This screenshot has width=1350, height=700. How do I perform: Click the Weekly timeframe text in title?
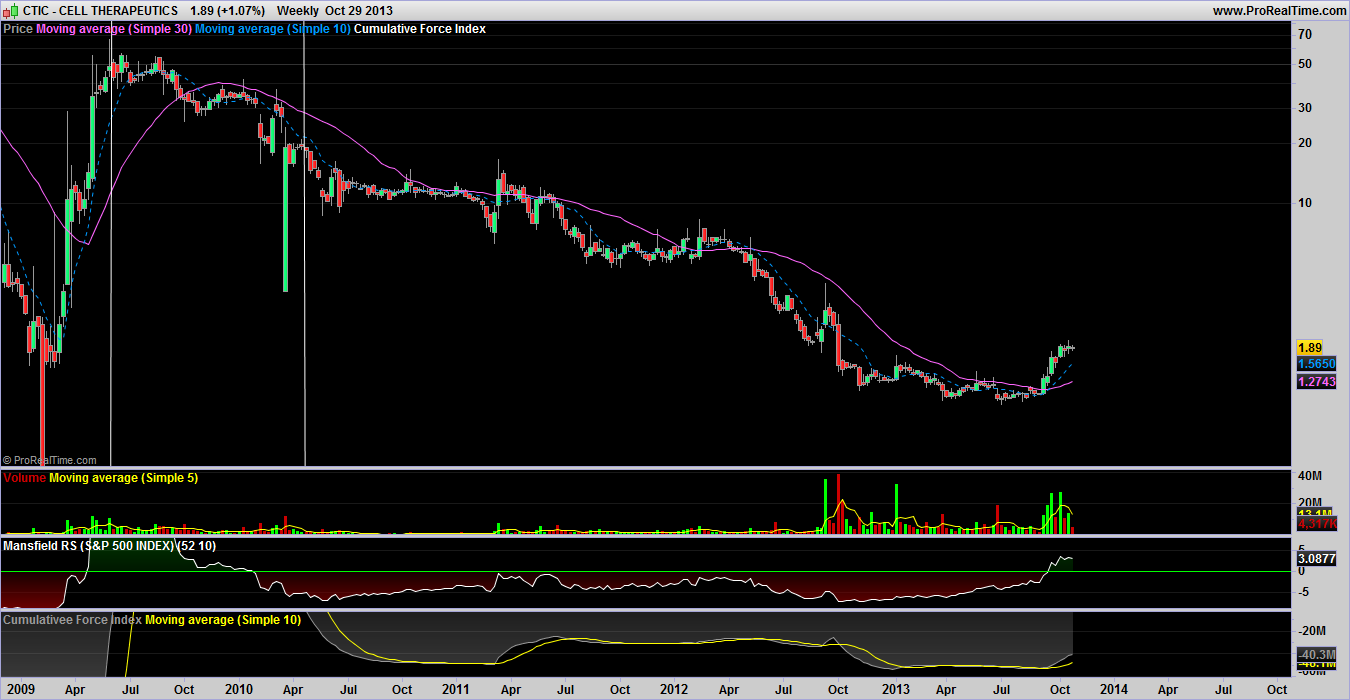click(298, 10)
